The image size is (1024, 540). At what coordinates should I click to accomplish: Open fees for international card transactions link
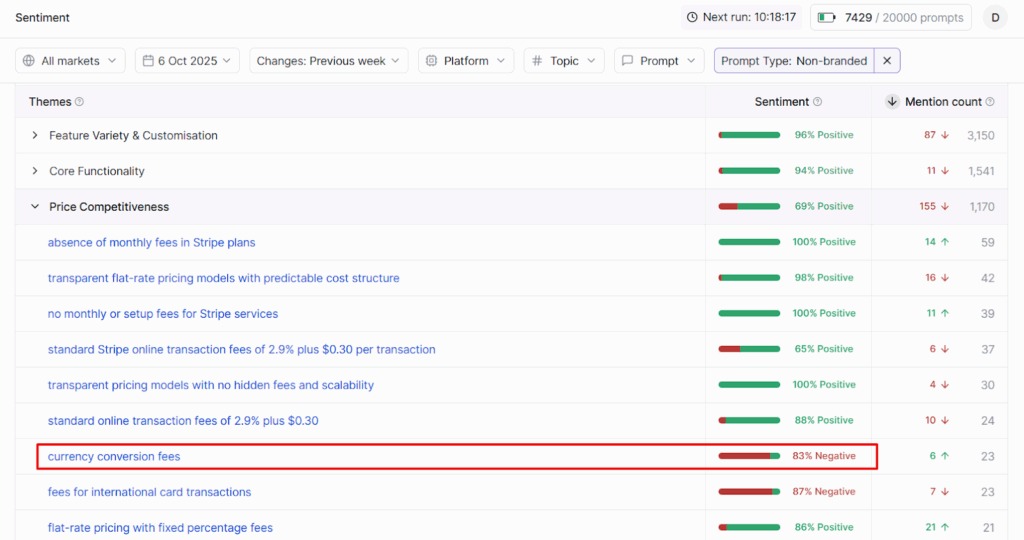click(x=149, y=492)
